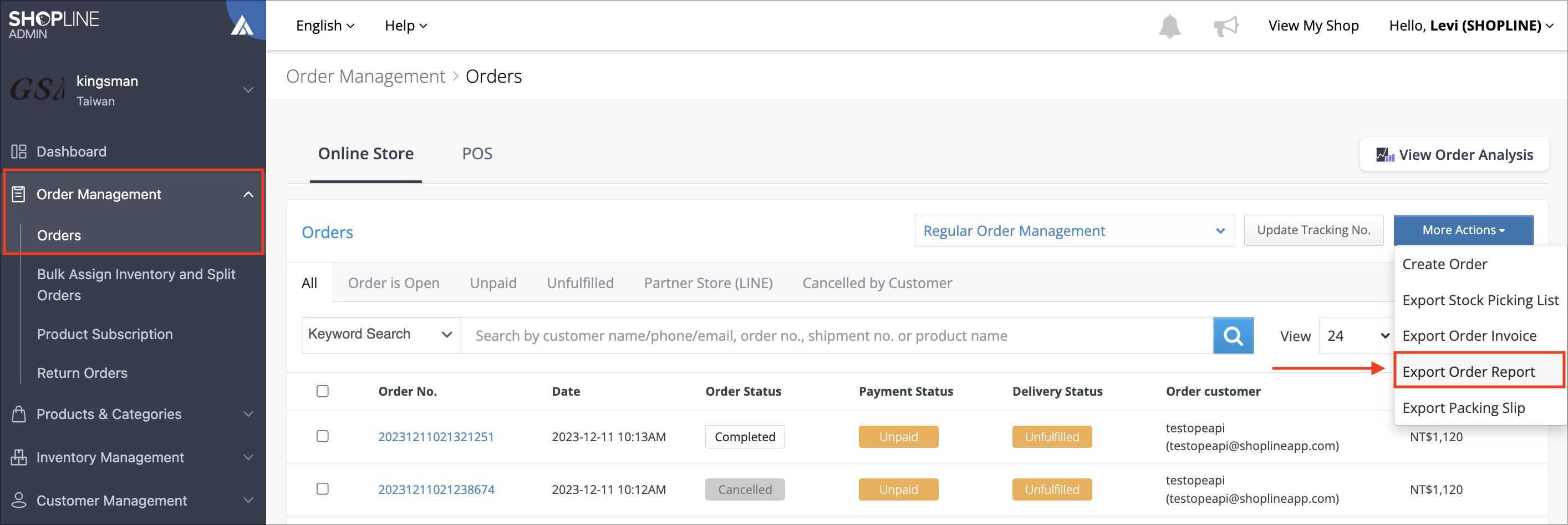This screenshot has height=525, width=1568.
Task: Click the Date column header
Action: pyautogui.click(x=566, y=392)
